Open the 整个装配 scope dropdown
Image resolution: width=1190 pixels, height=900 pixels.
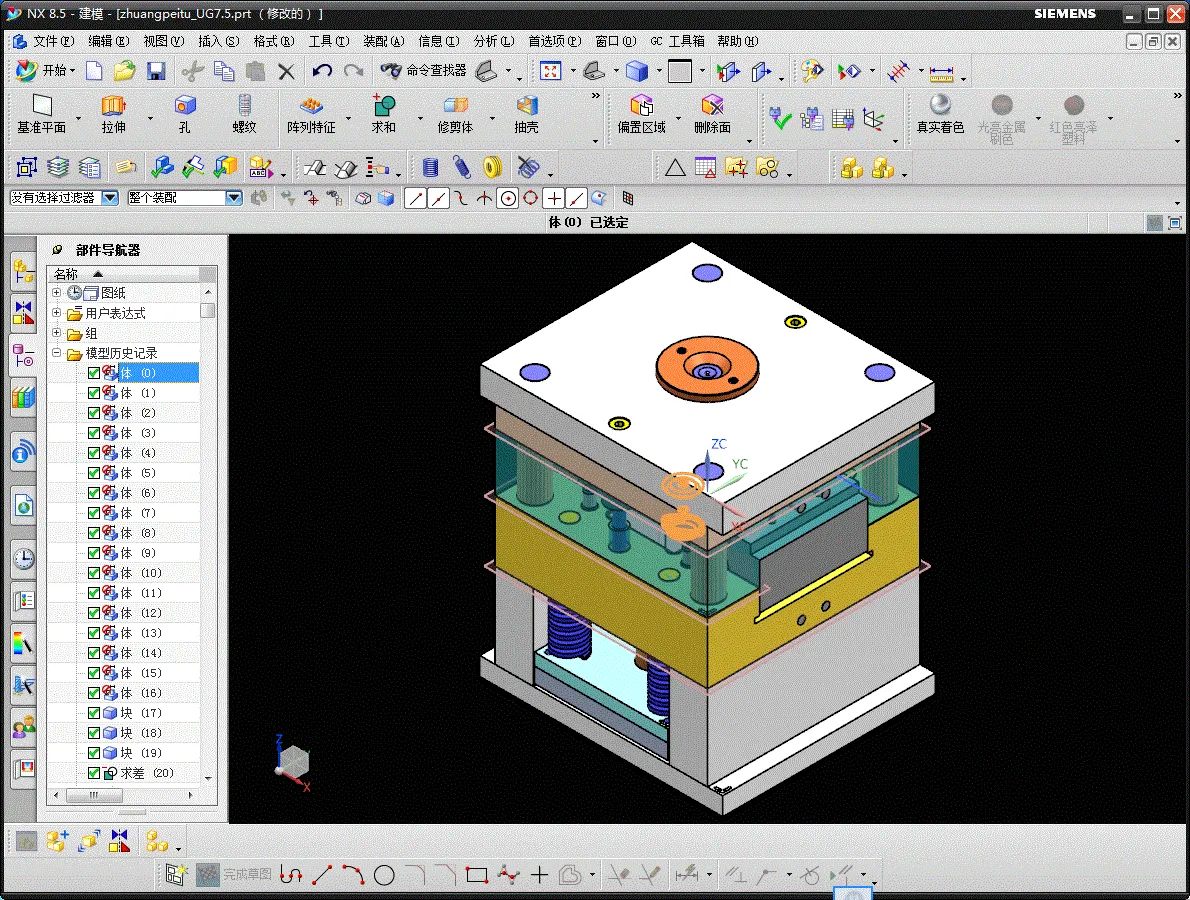[234, 198]
